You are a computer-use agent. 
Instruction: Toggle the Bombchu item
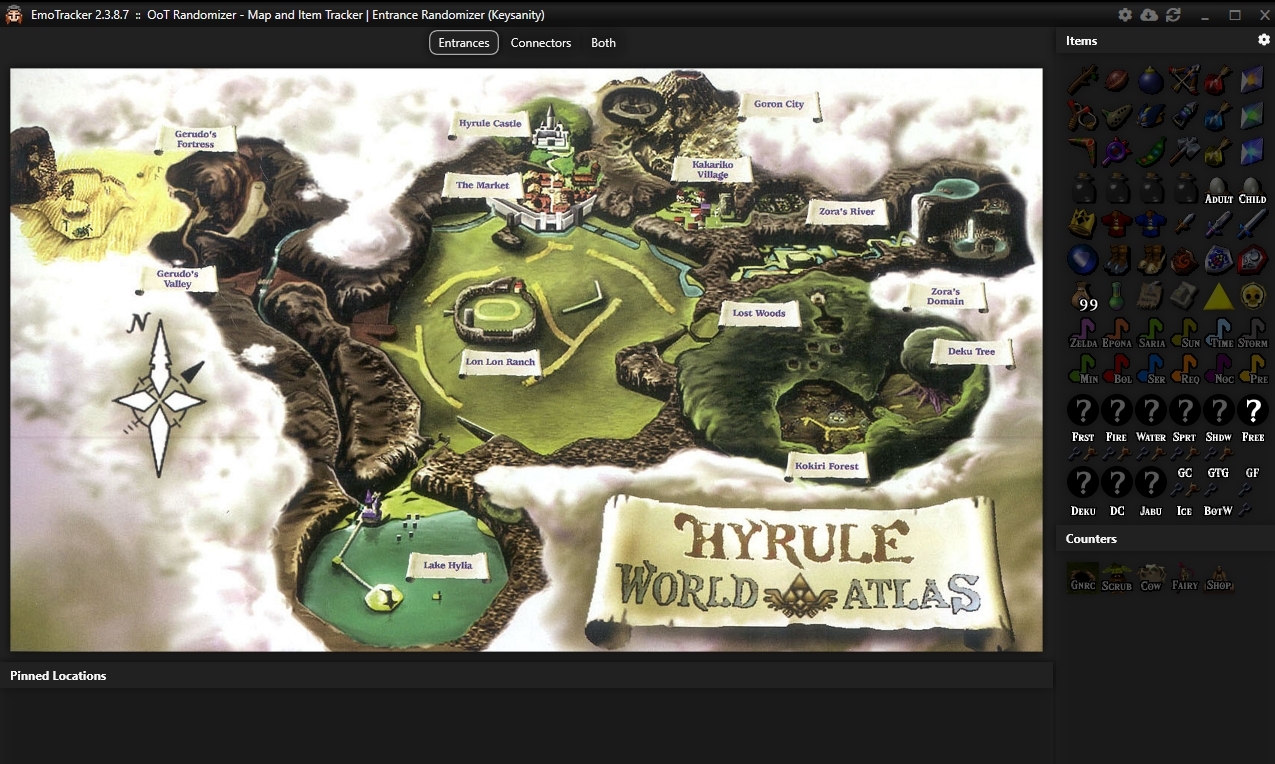click(1151, 116)
